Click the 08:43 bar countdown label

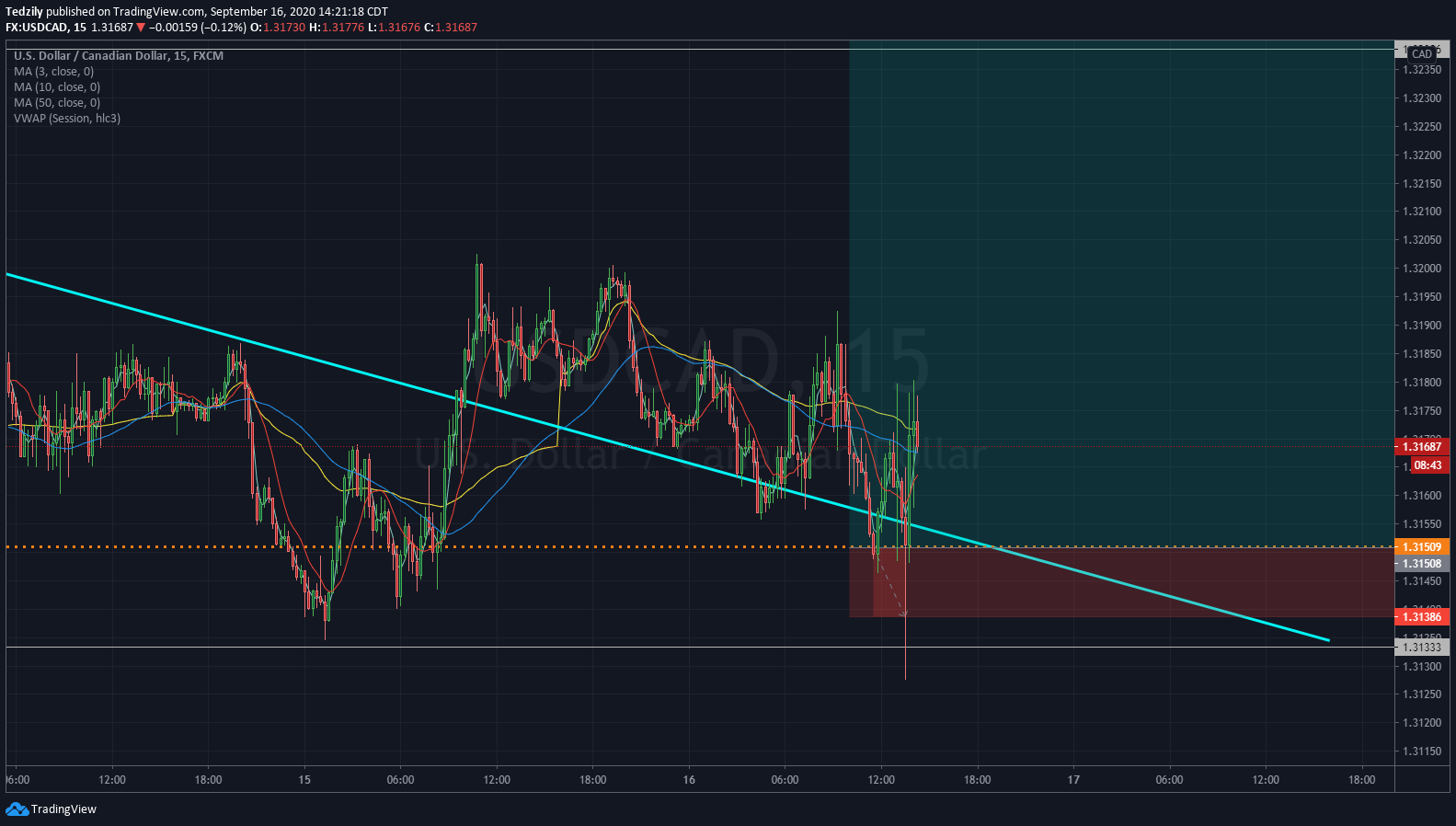tap(1427, 465)
